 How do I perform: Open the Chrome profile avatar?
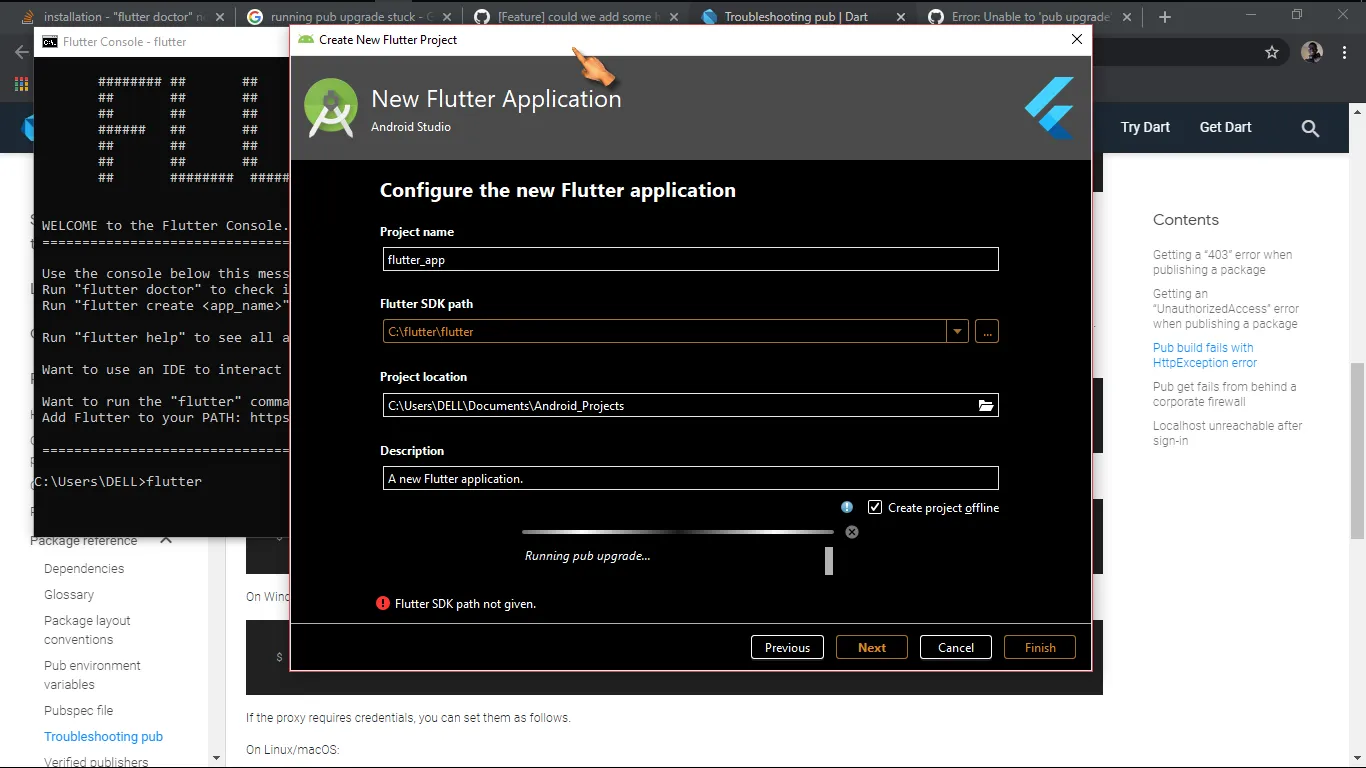[1312, 52]
